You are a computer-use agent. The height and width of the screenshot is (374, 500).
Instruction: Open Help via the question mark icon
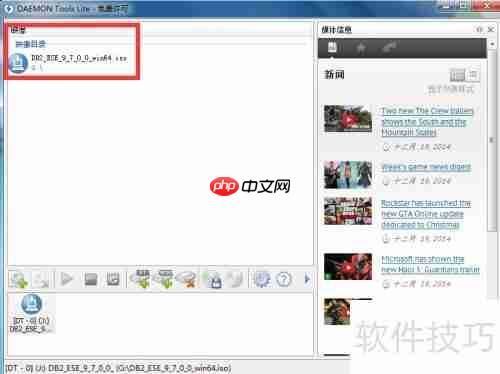(x=284, y=279)
